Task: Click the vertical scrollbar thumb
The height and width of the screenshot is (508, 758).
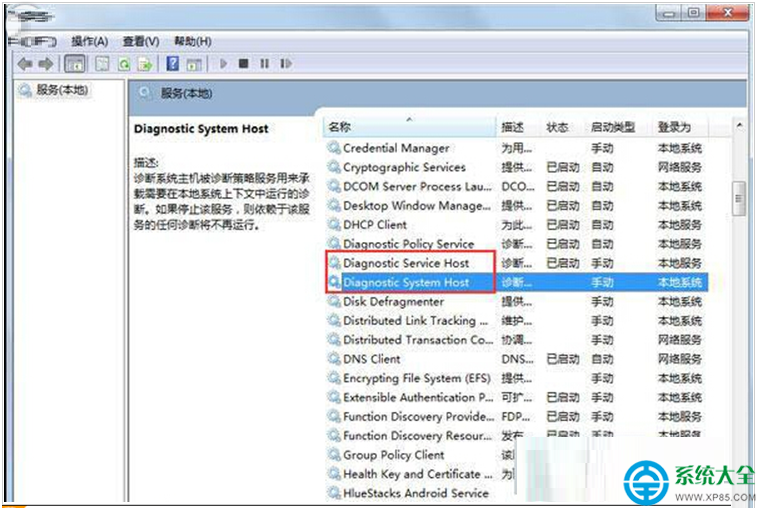Action: click(x=739, y=198)
